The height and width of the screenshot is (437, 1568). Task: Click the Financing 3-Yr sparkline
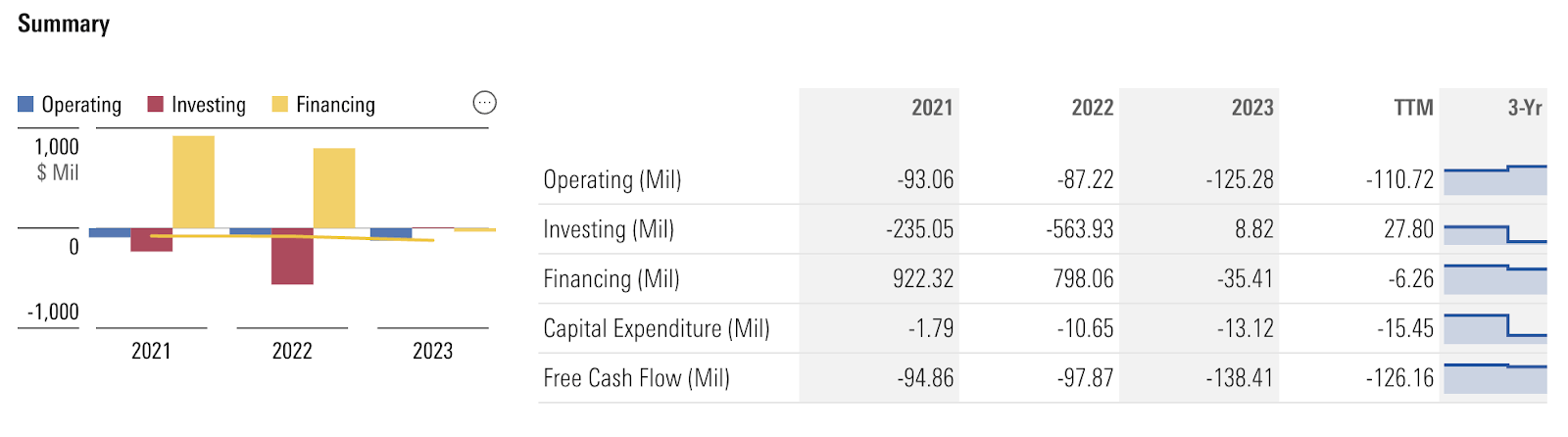1494,279
